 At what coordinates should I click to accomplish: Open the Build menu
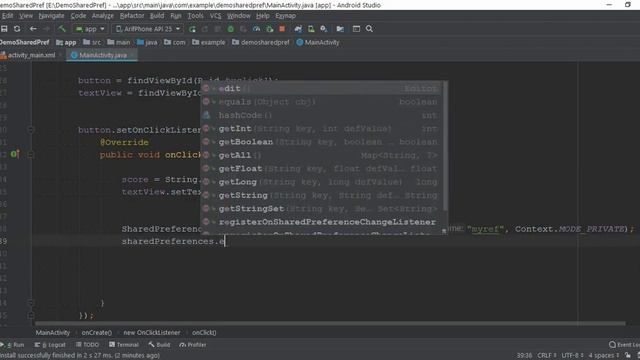pos(157,16)
